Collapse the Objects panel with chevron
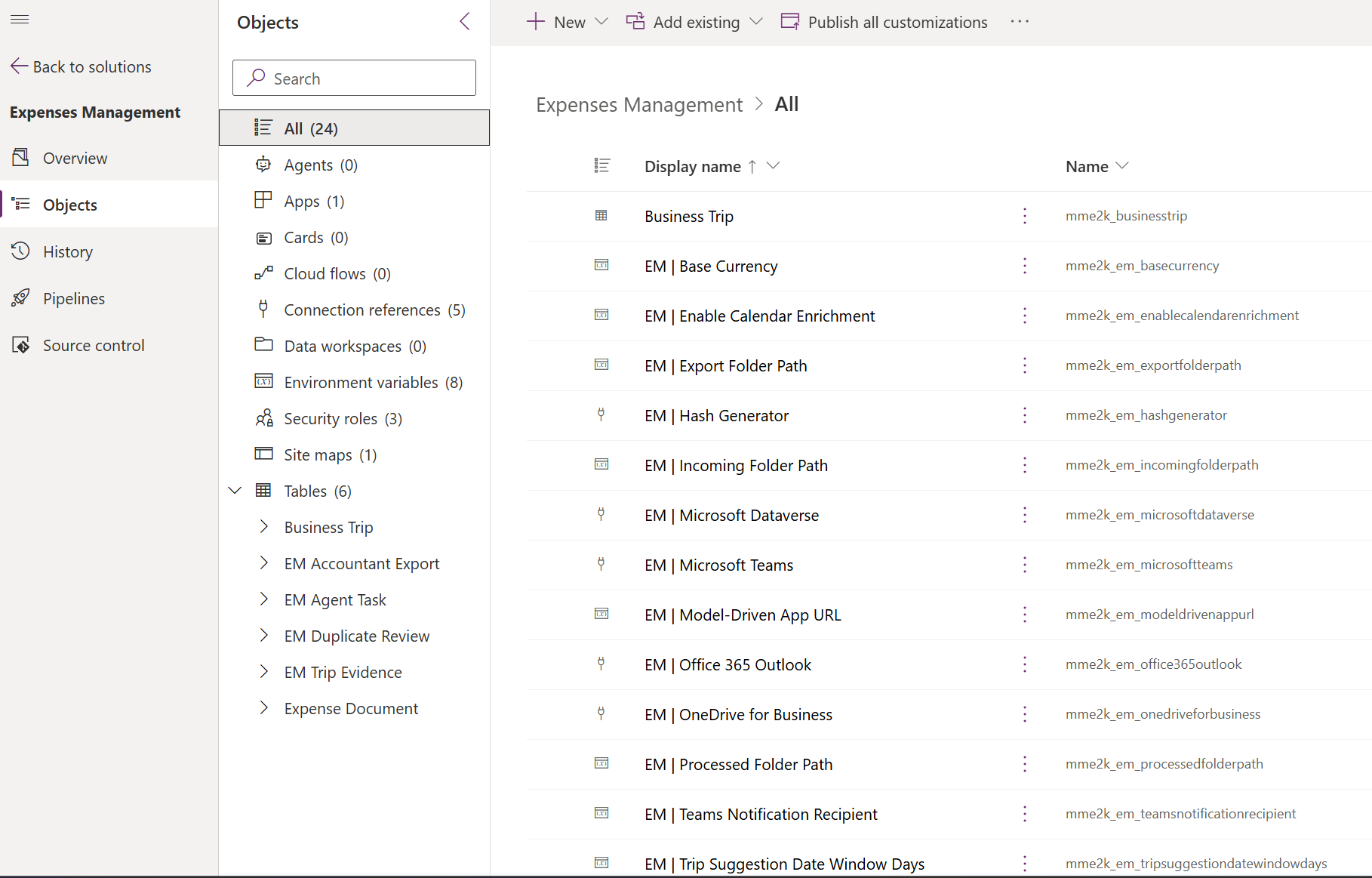The width and height of the screenshot is (1372, 878). tap(465, 22)
